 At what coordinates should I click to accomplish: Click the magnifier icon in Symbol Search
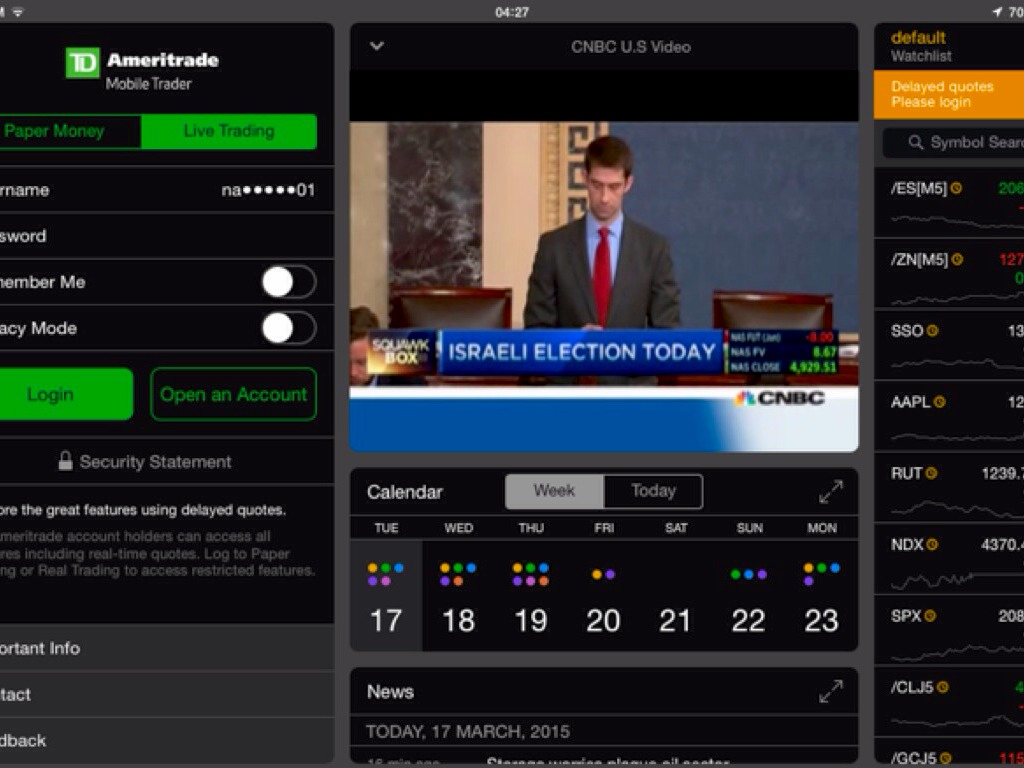[915, 143]
